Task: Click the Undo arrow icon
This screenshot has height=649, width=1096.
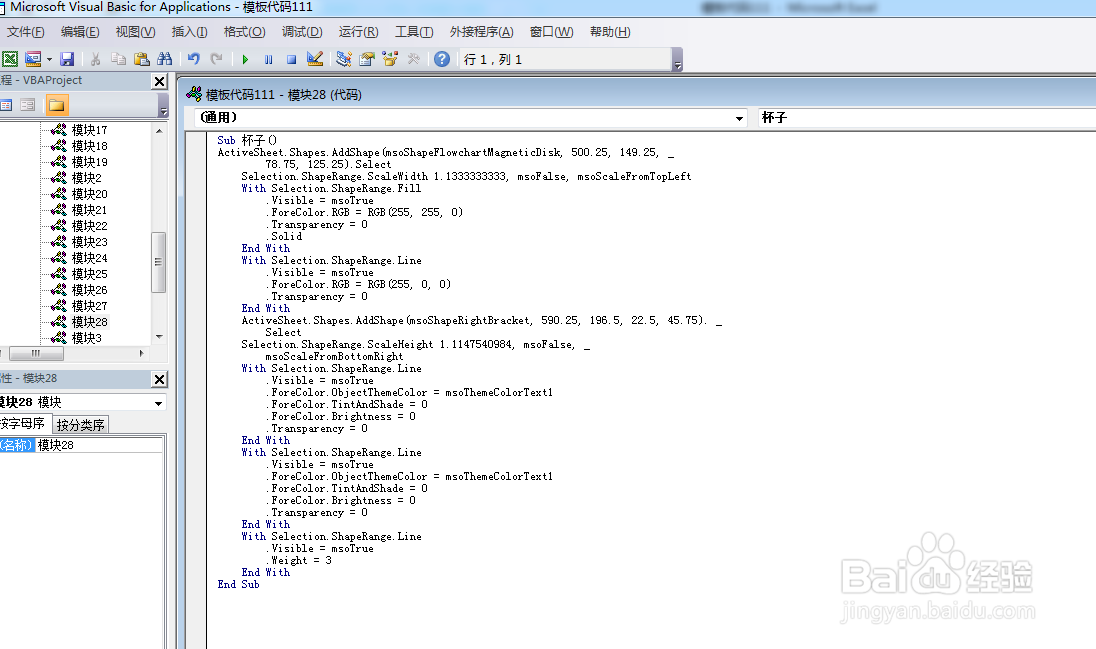Action: (194, 59)
